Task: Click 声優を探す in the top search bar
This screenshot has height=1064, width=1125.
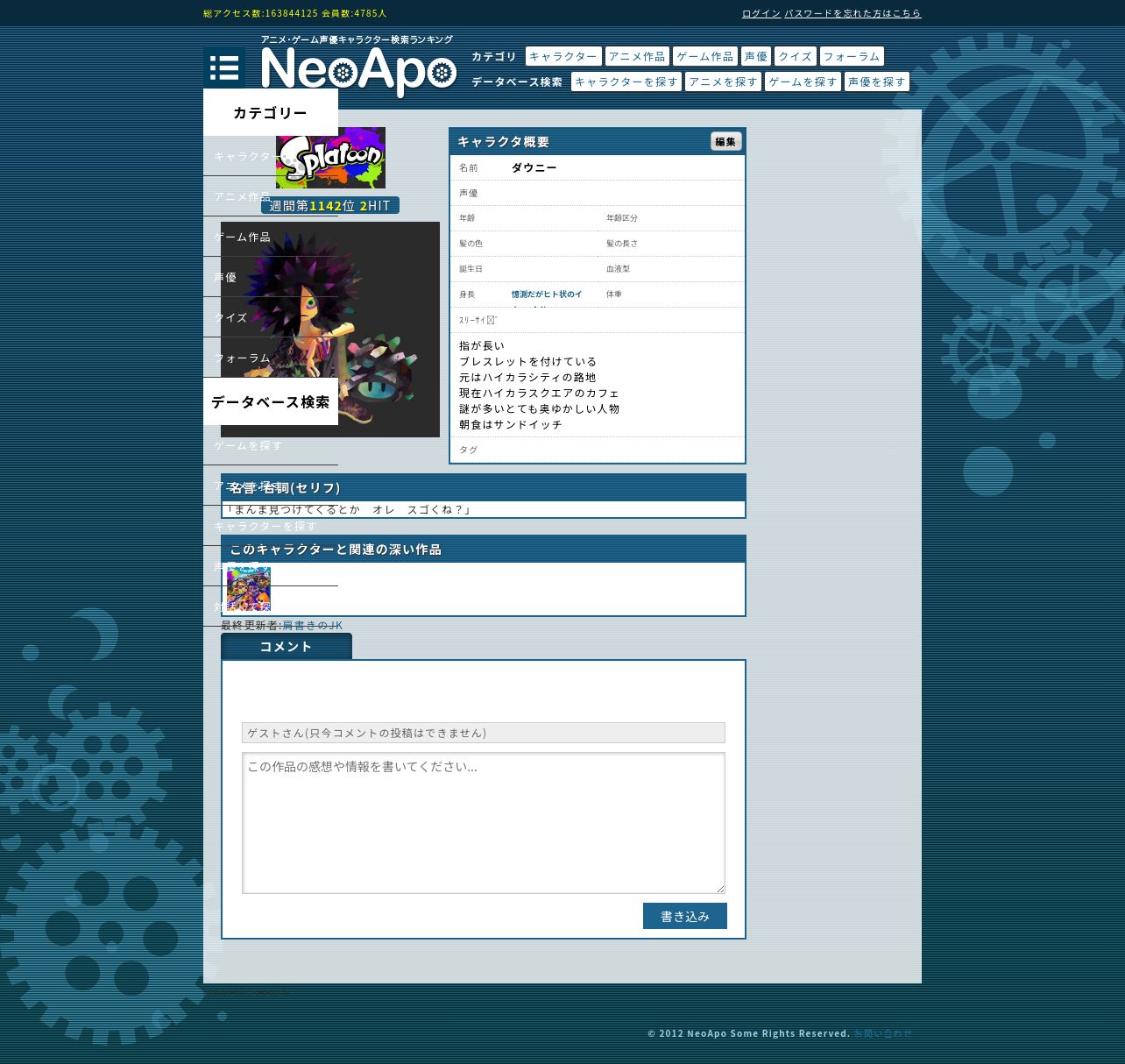Action: [877, 82]
